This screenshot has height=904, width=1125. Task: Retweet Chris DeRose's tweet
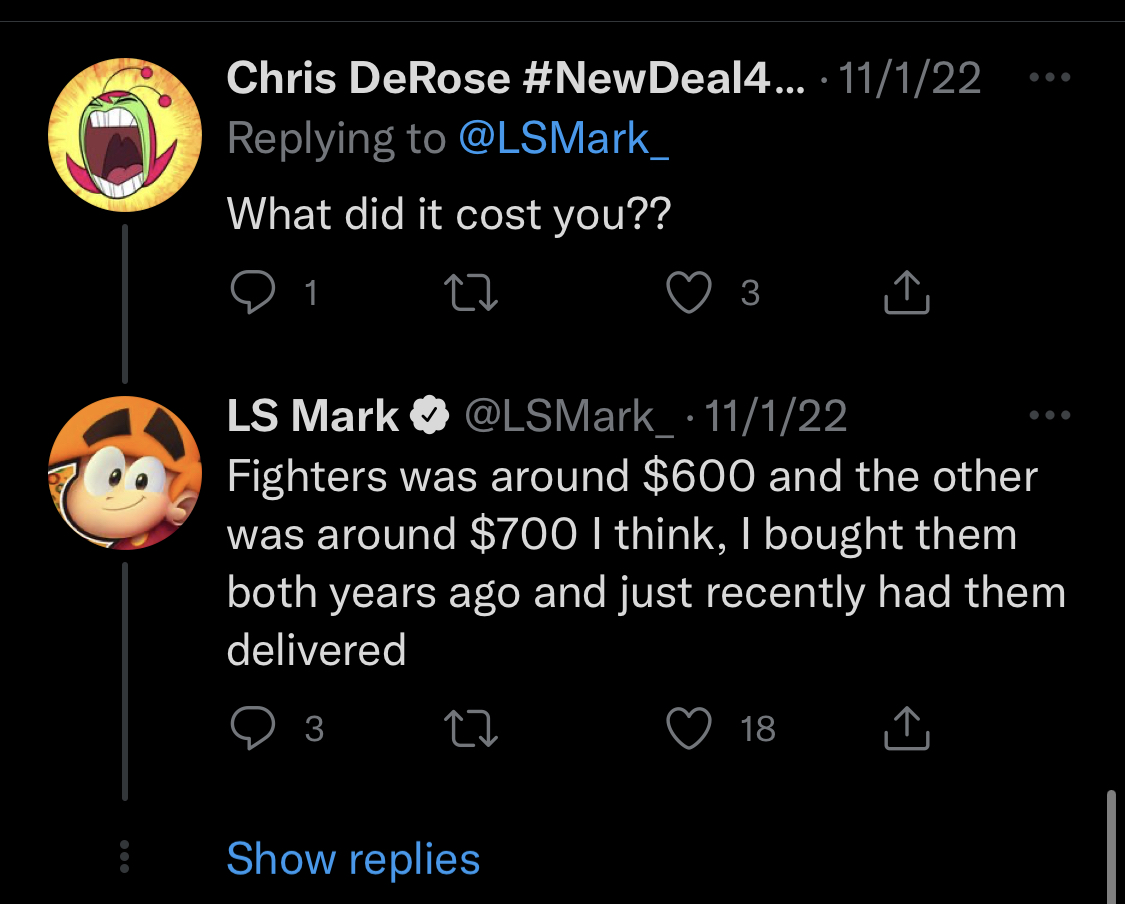tap(472, 292)
